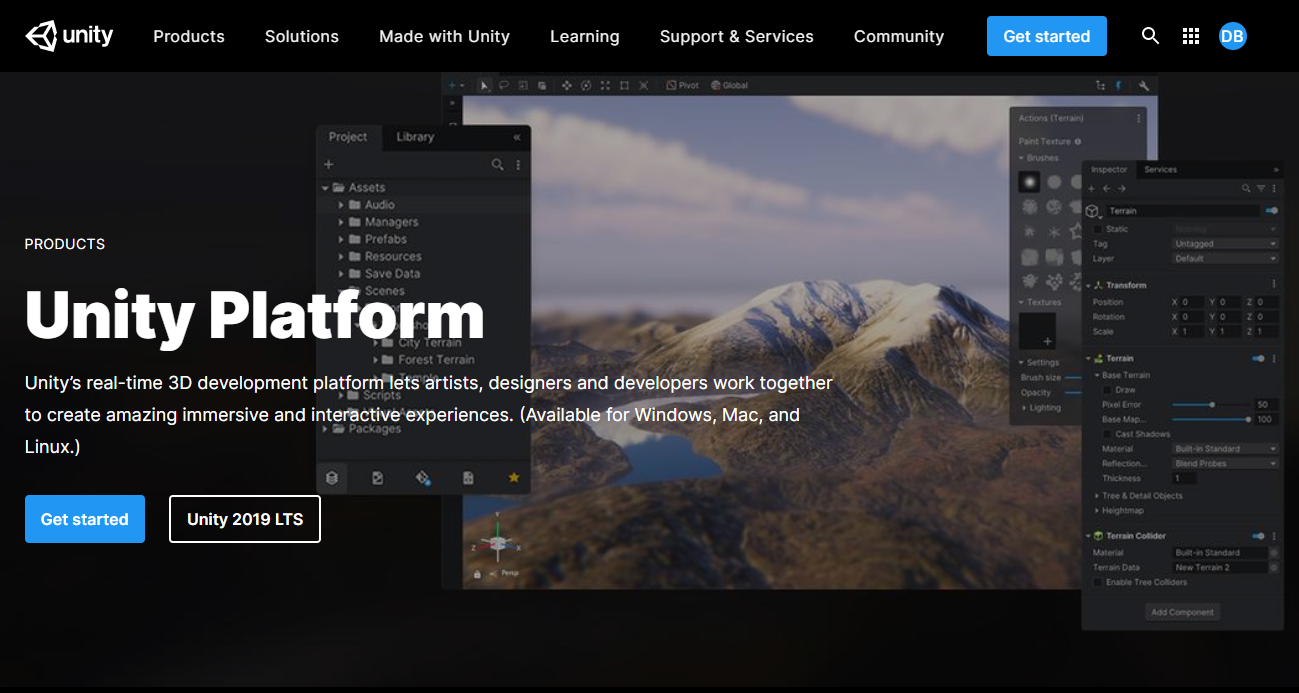The width and height of the screenshot is (1299, 693).
Task: Expand the Audio folder in Assets
Action: (x=341, y=205)
